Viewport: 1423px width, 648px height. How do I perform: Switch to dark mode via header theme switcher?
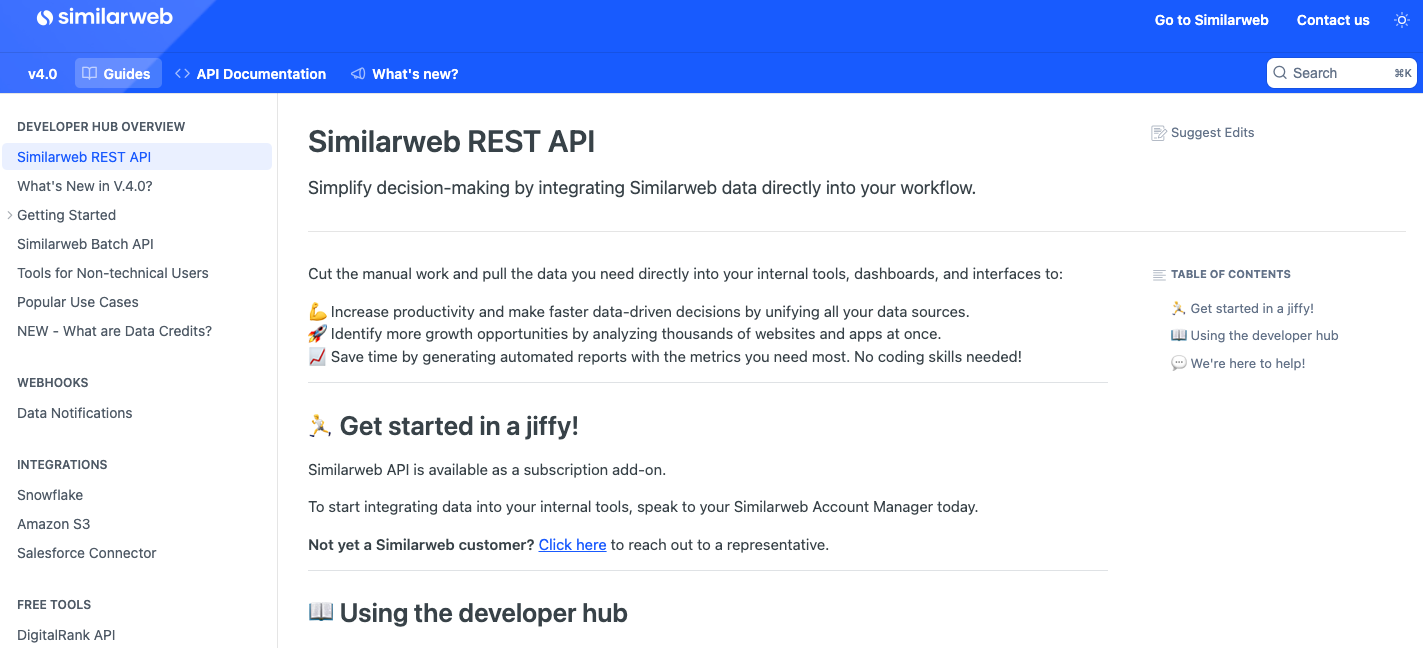(x=1401, y=19)
